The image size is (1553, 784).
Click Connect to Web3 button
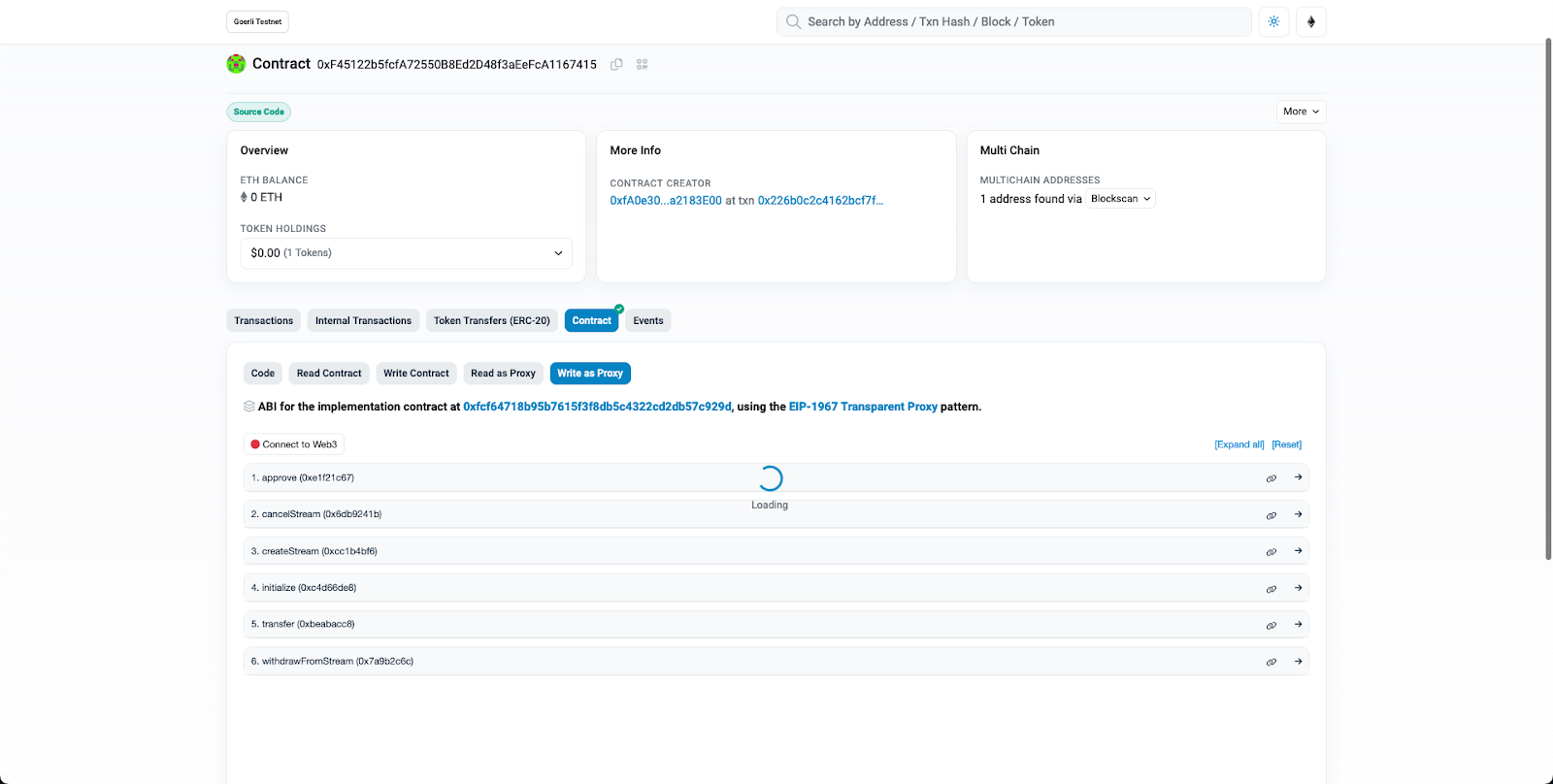pyautogui.click(x=294, y=444)
